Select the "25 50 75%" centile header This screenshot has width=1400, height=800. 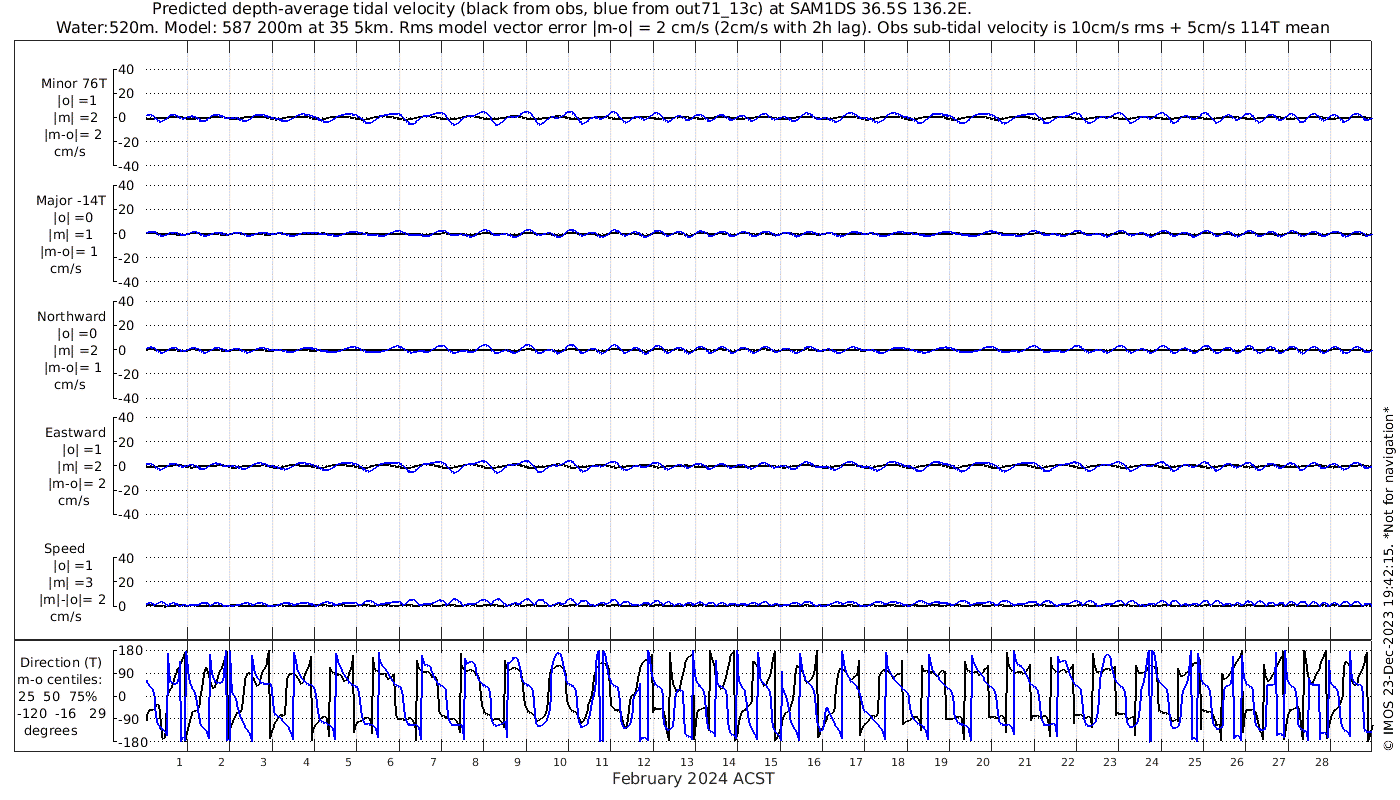[x=57, y=696]
